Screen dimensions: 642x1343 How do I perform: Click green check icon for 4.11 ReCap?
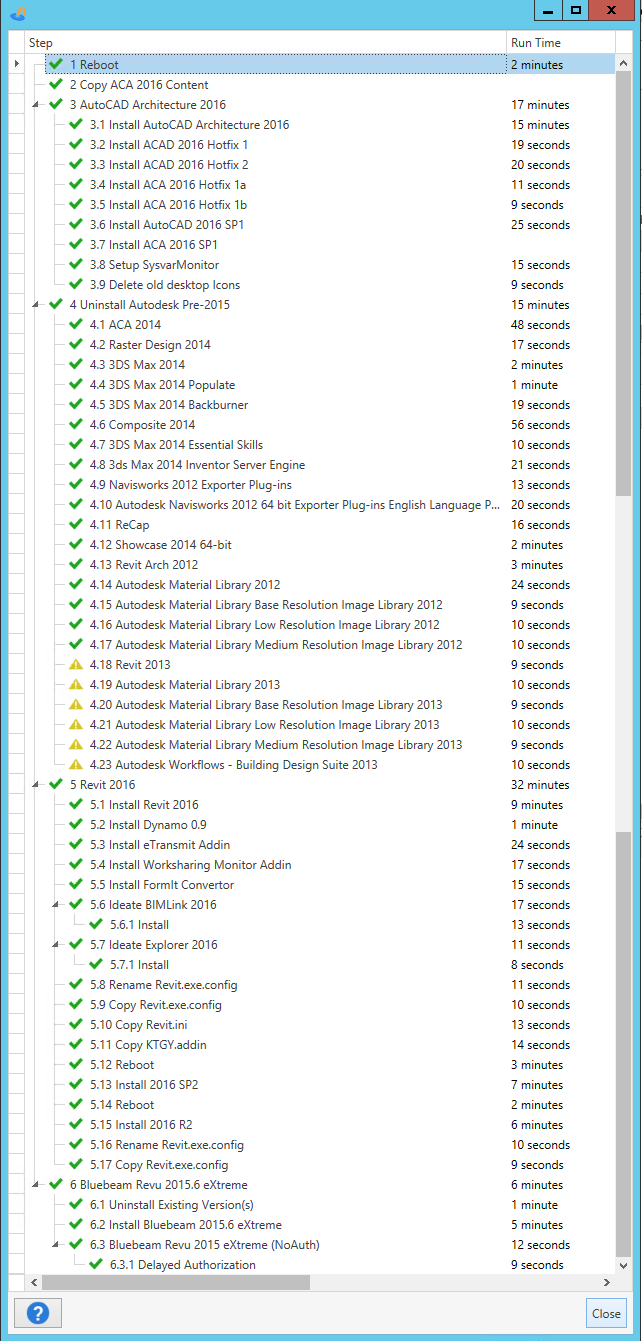[x=76, y=525]
